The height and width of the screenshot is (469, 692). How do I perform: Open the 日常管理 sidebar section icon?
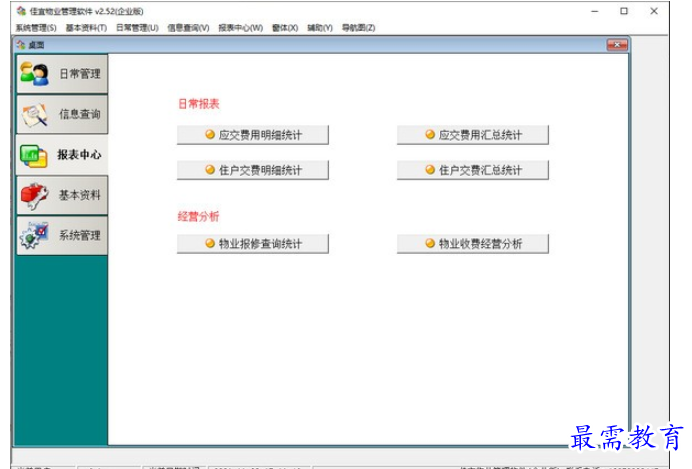[34, 73]
